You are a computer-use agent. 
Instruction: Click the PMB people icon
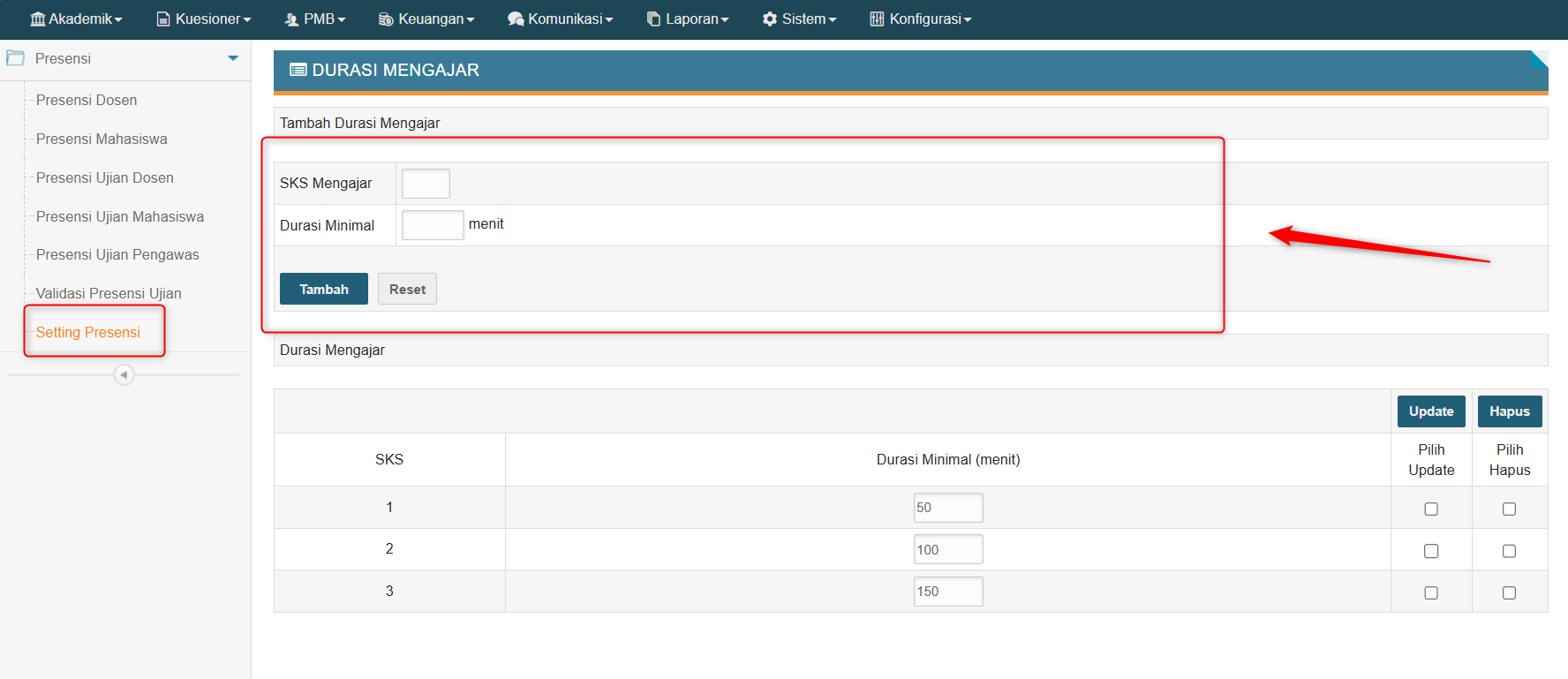[x=291, y=19]
